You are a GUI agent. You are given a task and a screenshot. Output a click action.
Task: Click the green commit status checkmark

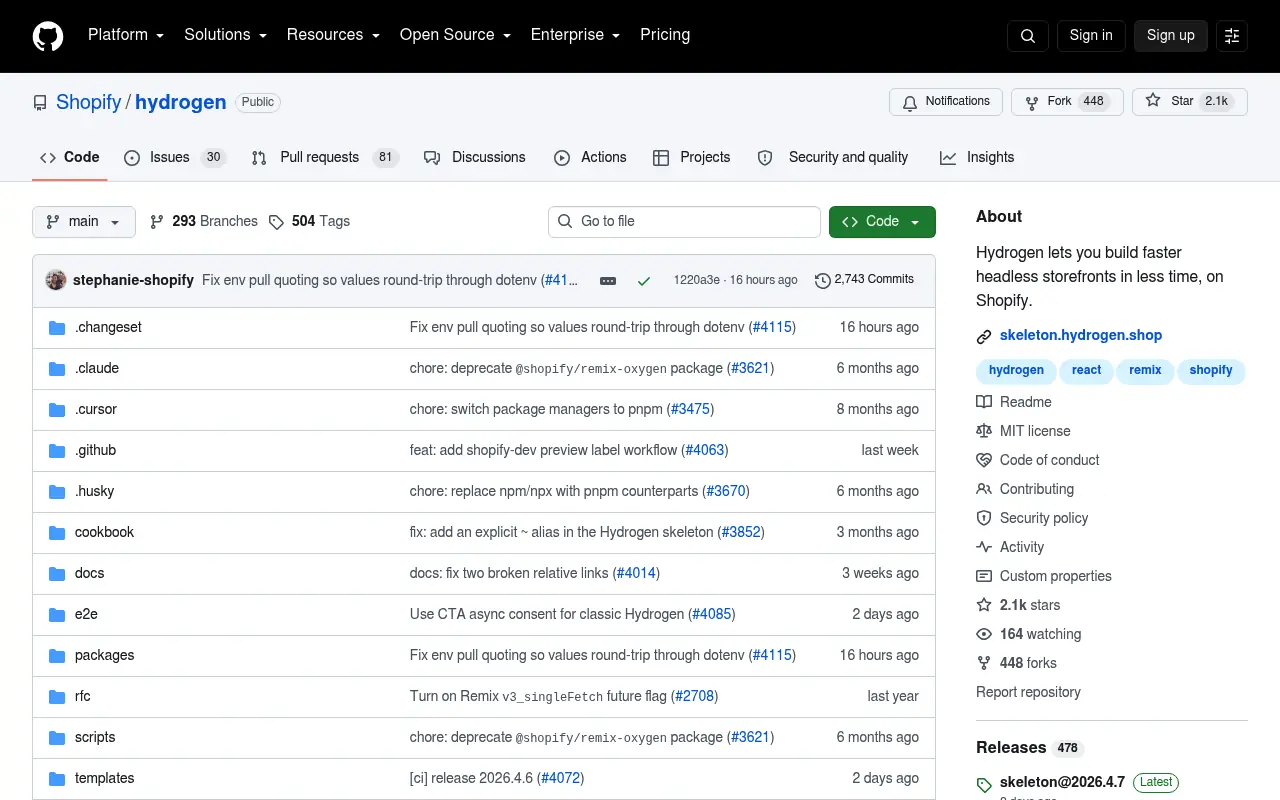[644, 281]
